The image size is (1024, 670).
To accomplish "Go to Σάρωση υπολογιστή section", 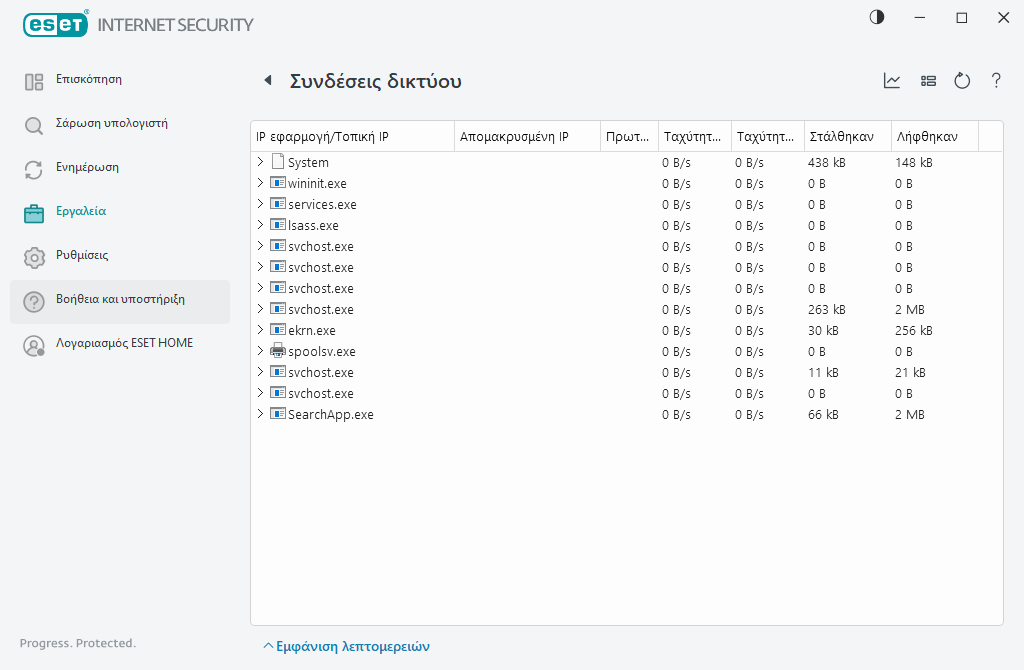I will click(110, 124).
